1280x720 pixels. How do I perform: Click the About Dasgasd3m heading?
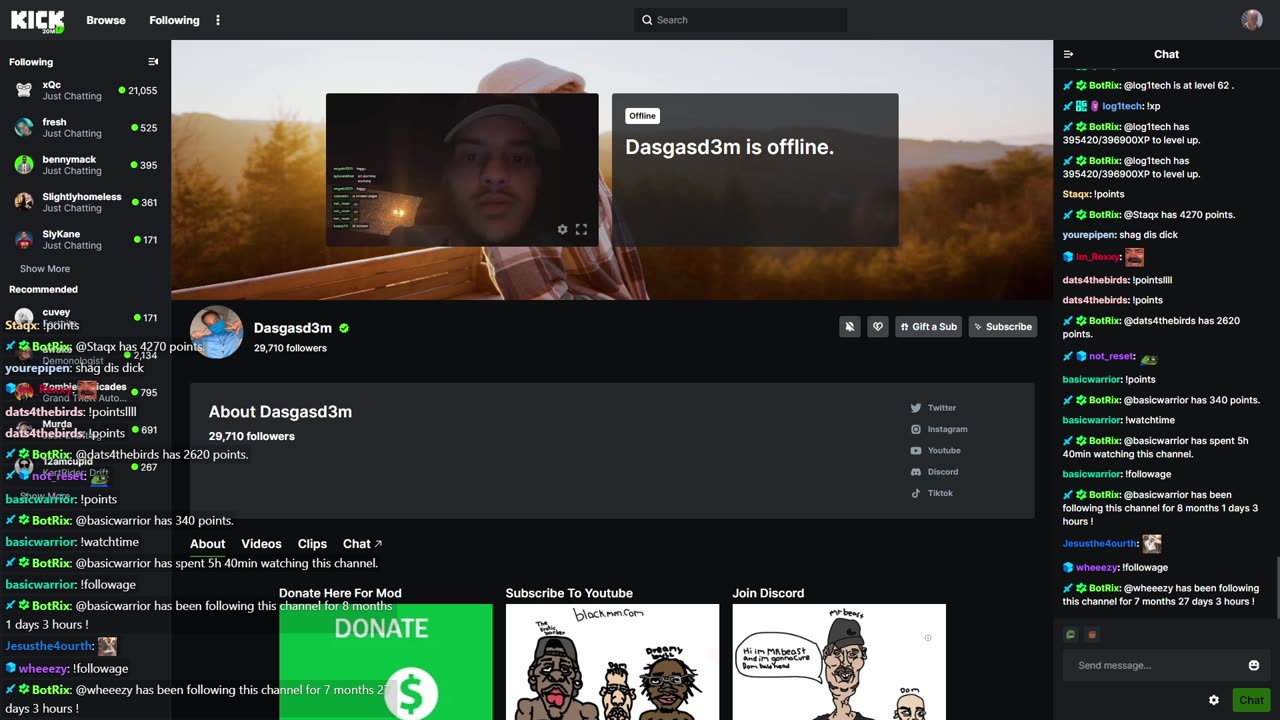coord(280,412)
